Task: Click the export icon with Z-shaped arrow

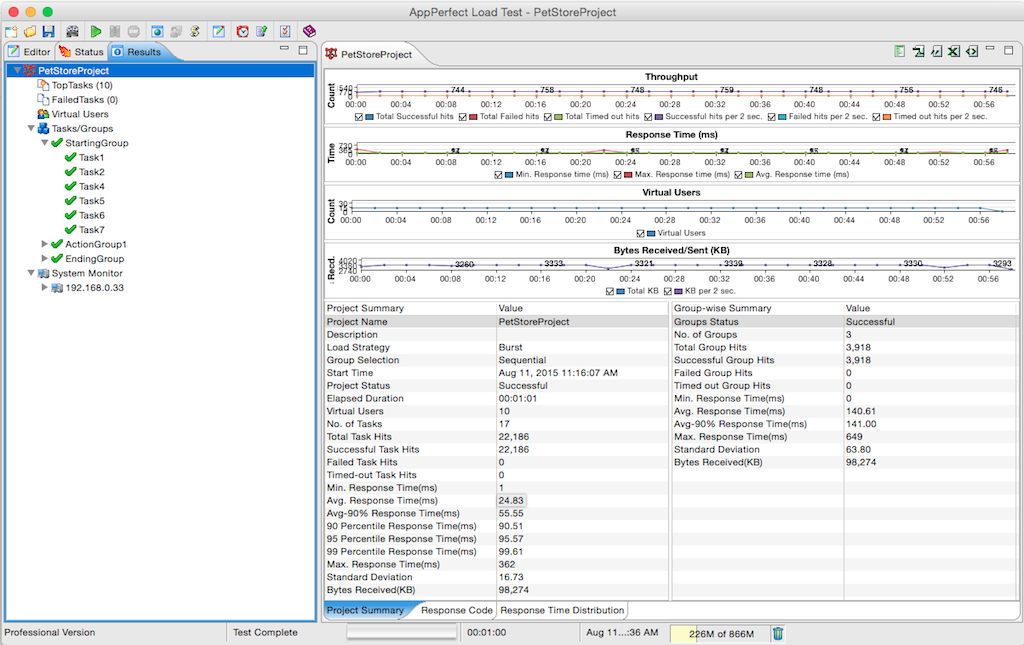Action: click(918, 51)
